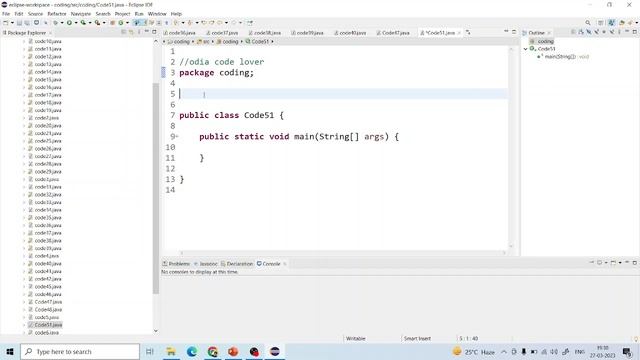This screenshot has height=360, width=640.
Task: Click Writable in status bar
Action: (356, 338)
